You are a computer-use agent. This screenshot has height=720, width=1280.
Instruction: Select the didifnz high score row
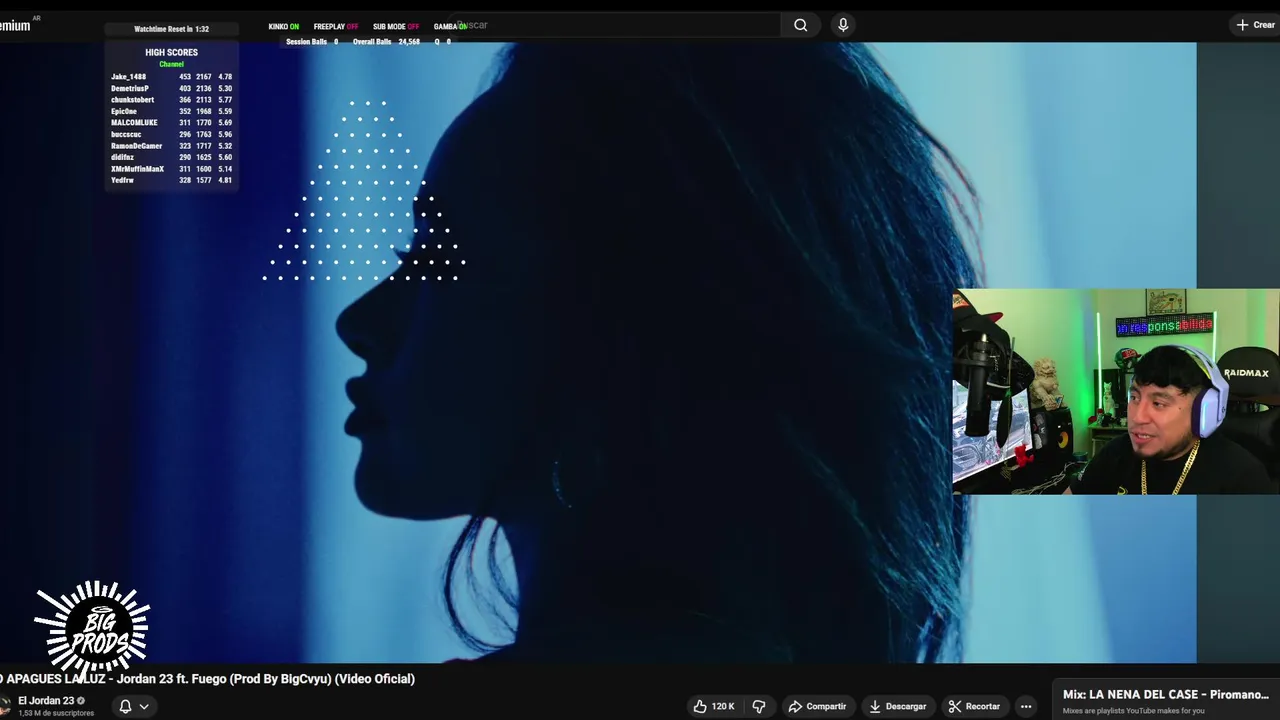point(171,158)
